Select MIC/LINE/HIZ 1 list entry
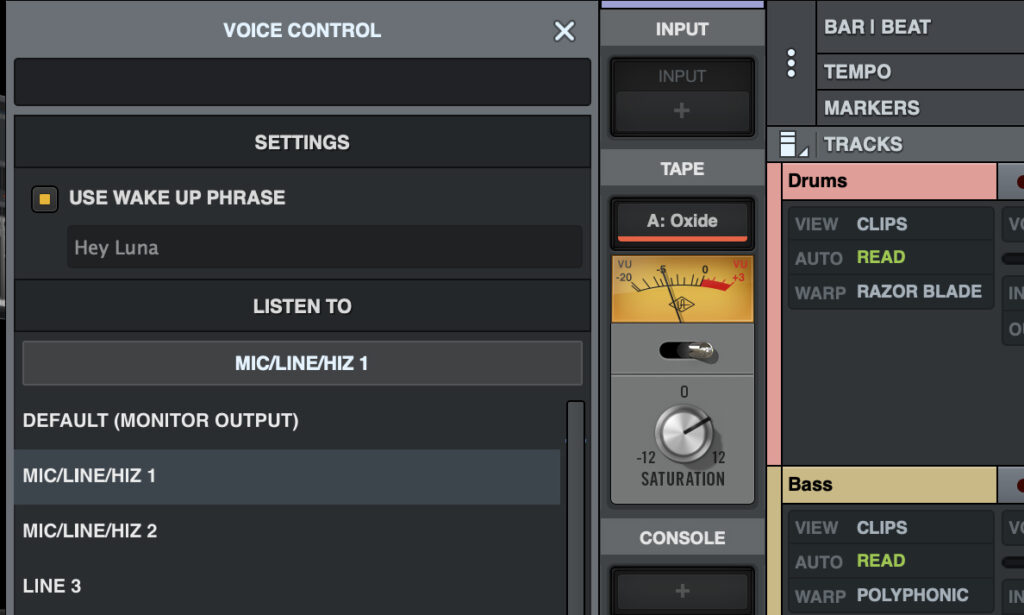 pyautogui.click(x=287, y=476)
